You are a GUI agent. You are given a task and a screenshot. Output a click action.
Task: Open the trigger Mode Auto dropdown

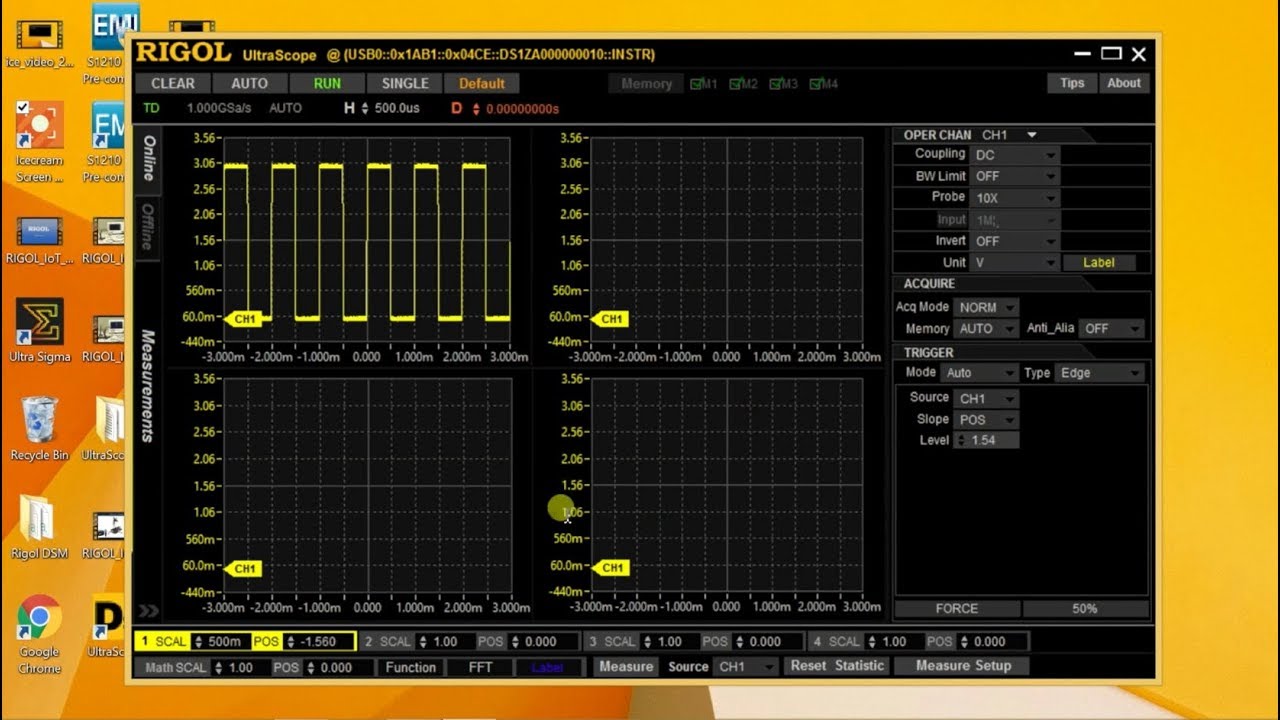pos(980,373)
